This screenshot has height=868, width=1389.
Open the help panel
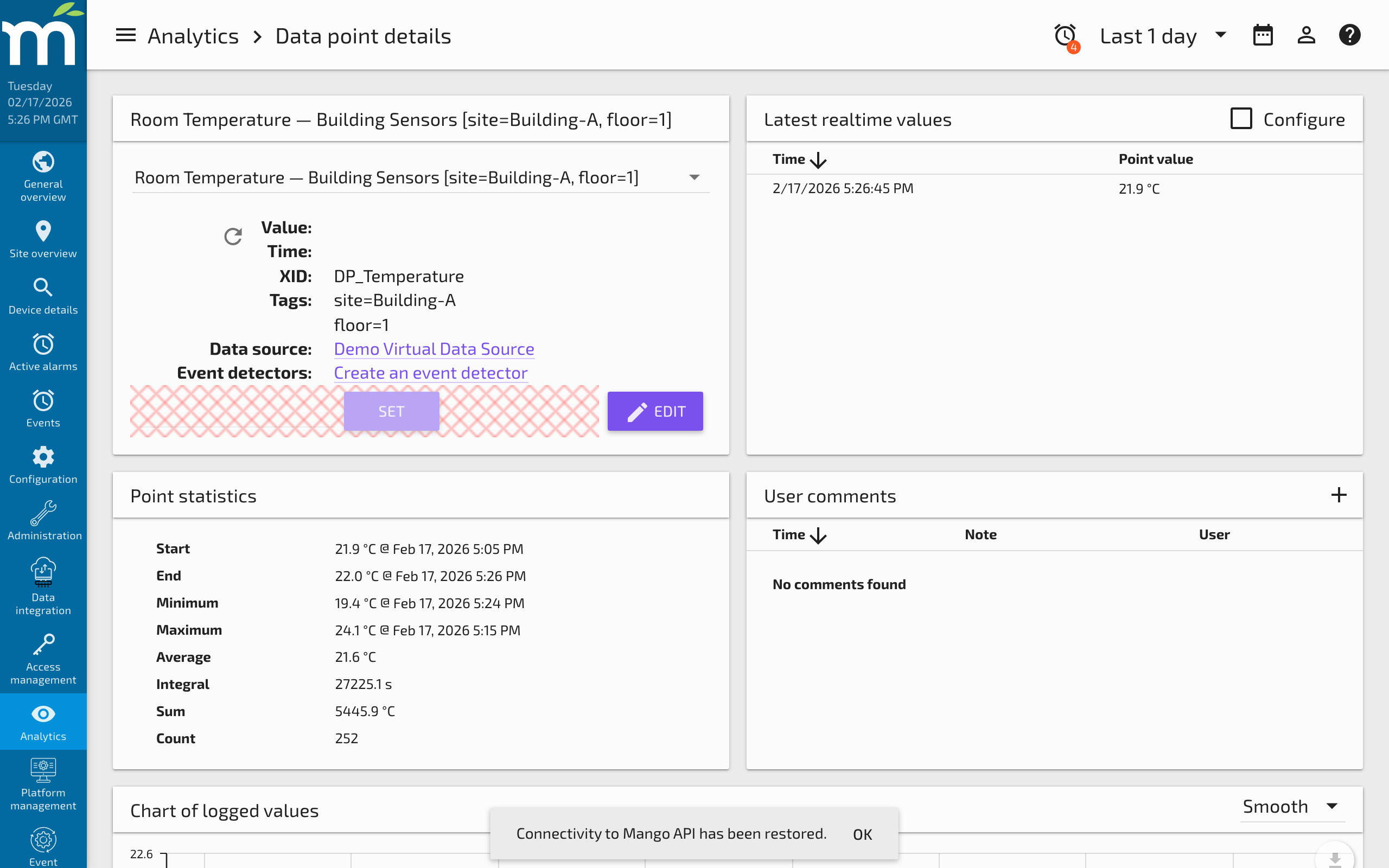tap(1350, 35)
